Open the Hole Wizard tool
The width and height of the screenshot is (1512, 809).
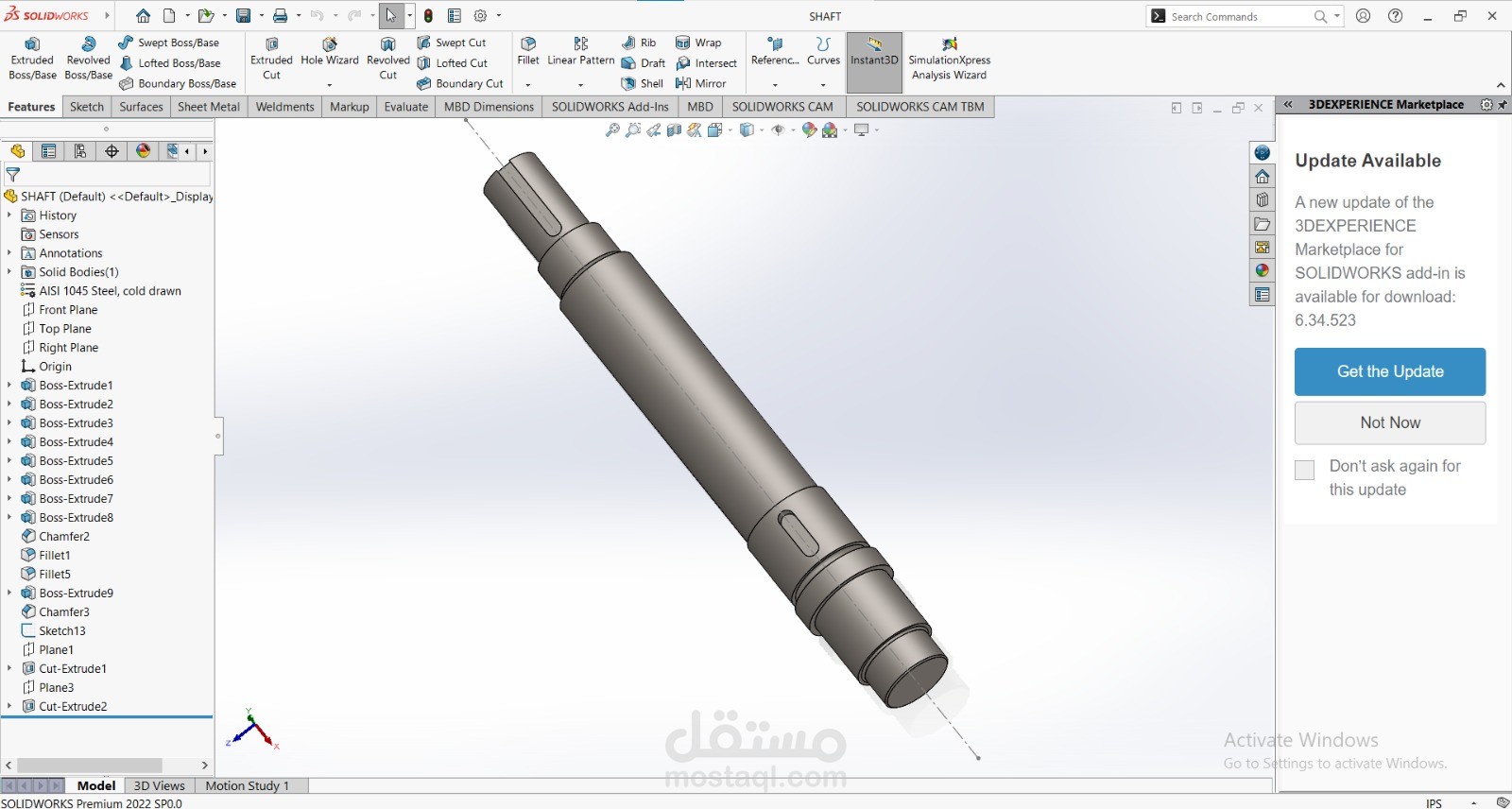(330, 52)
